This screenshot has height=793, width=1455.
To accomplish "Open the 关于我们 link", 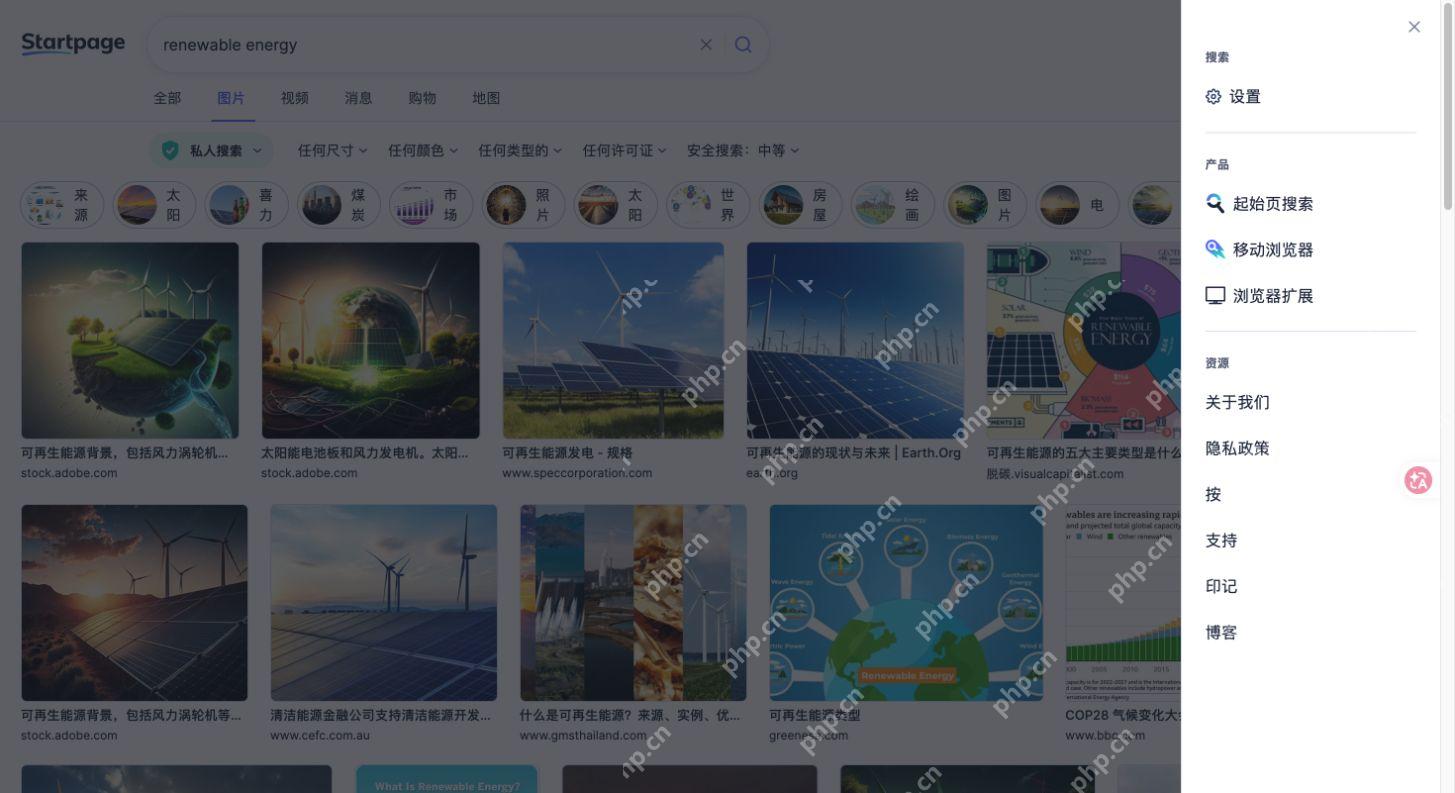I will coord(1237,402).
